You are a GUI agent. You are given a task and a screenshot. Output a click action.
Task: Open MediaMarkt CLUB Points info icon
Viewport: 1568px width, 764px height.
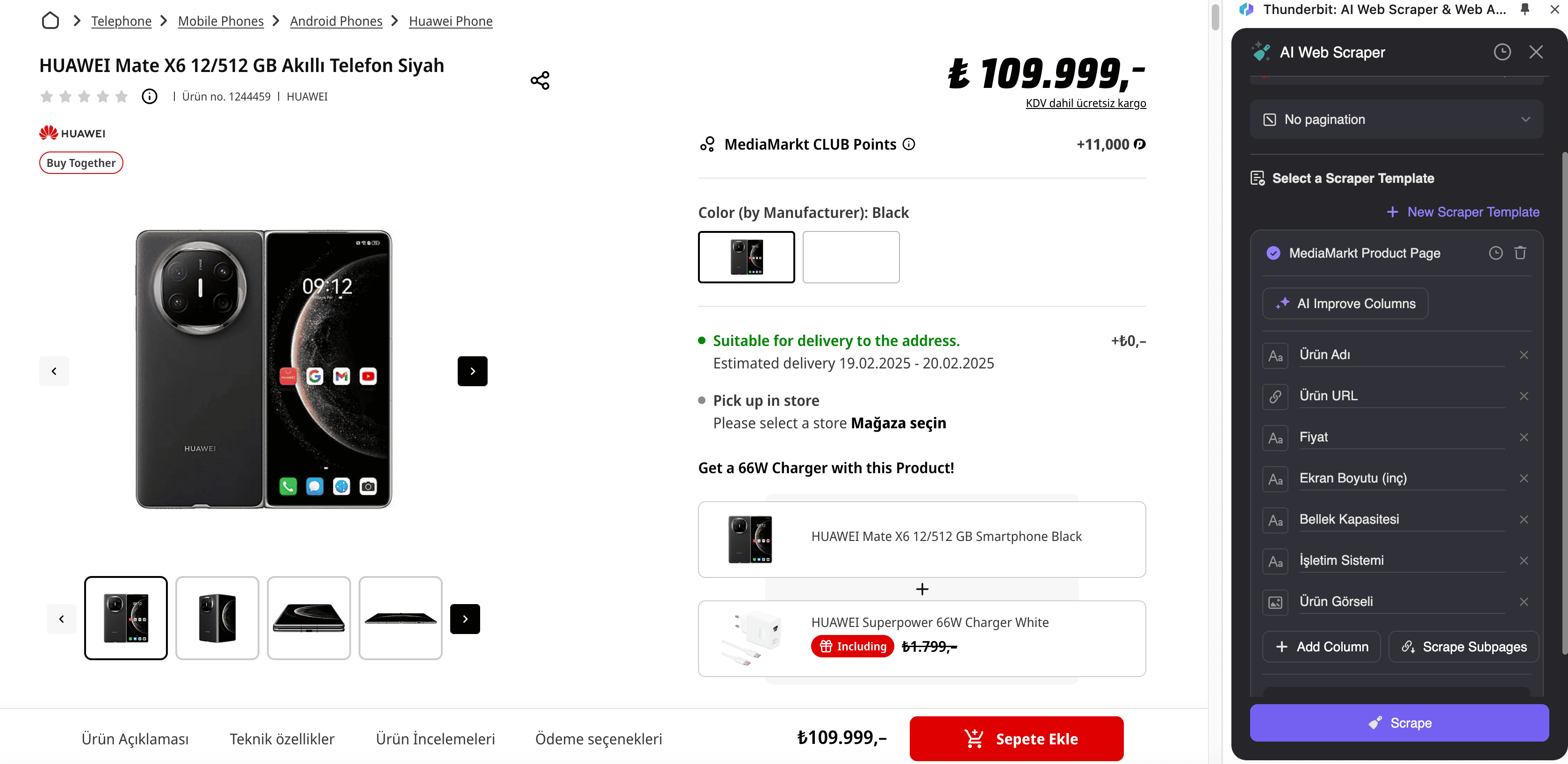pos(908,144)
